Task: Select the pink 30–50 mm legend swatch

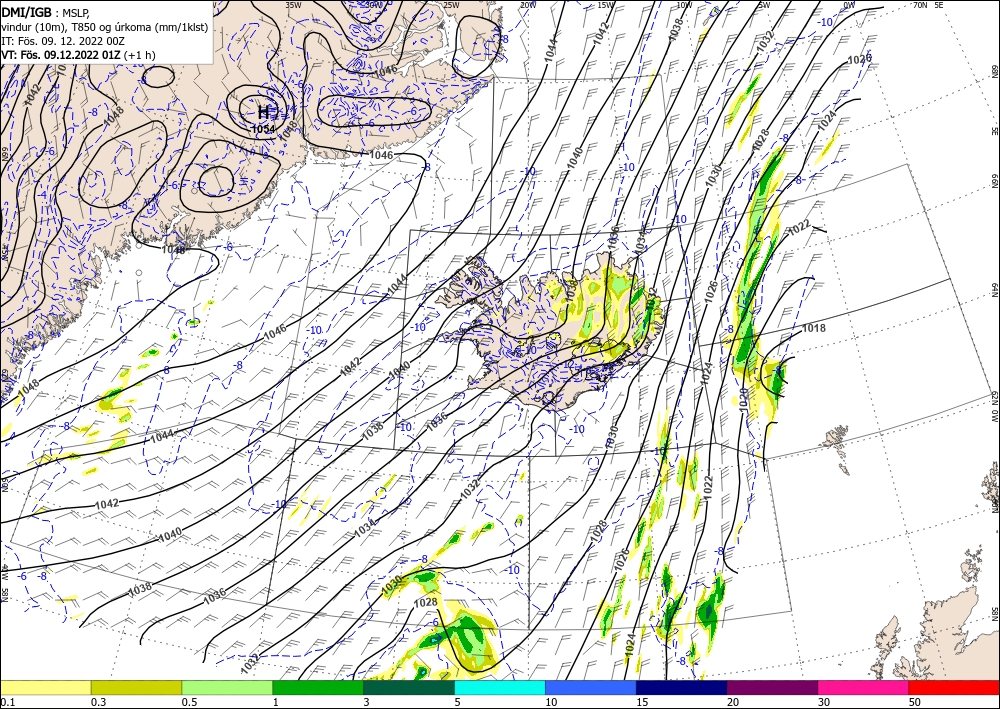Action: click(x=864, y=687)
